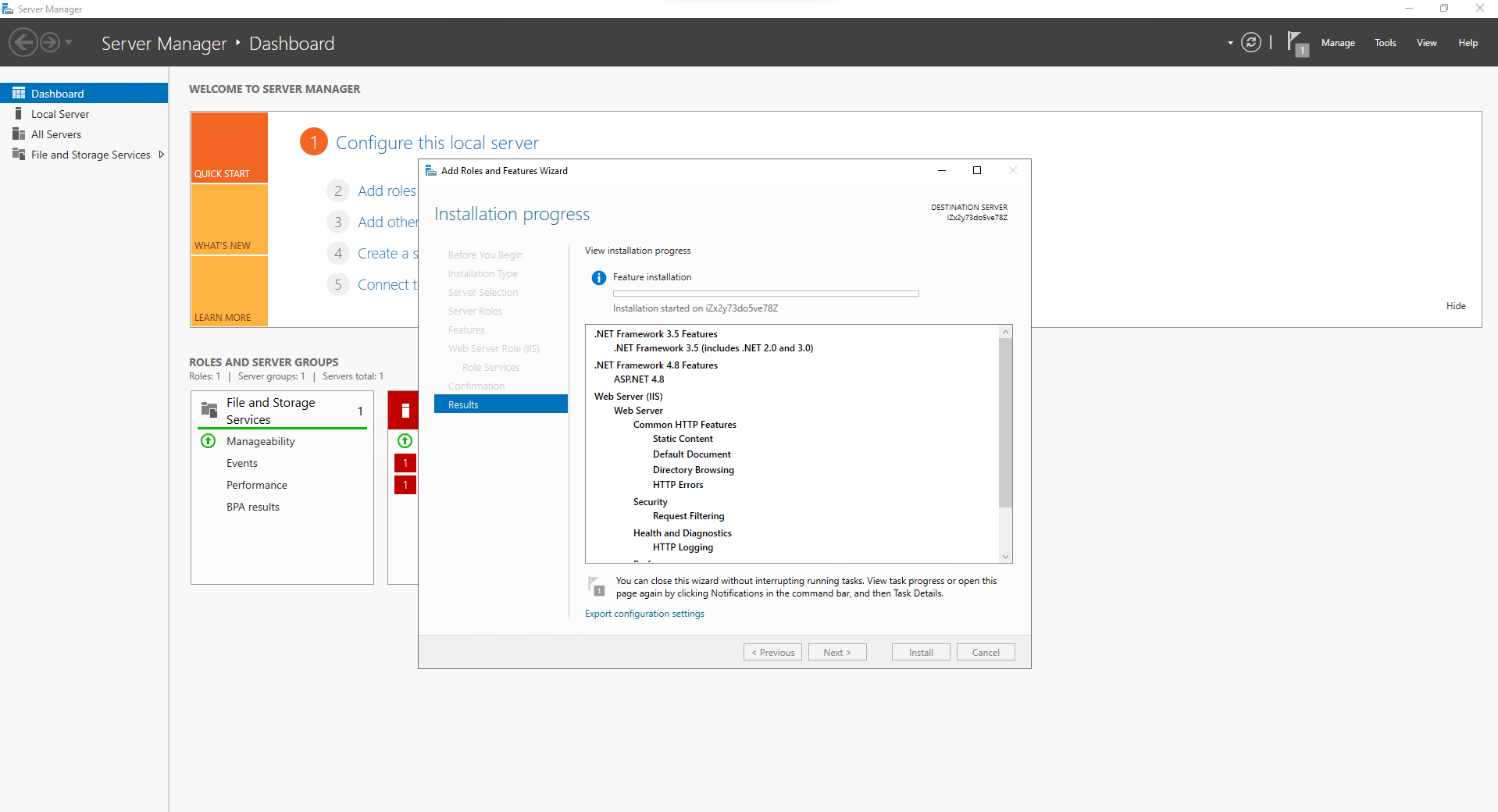Click the Previous button in wizard
The height and width of the screenshot is (812, 1498).
(772, 652)
